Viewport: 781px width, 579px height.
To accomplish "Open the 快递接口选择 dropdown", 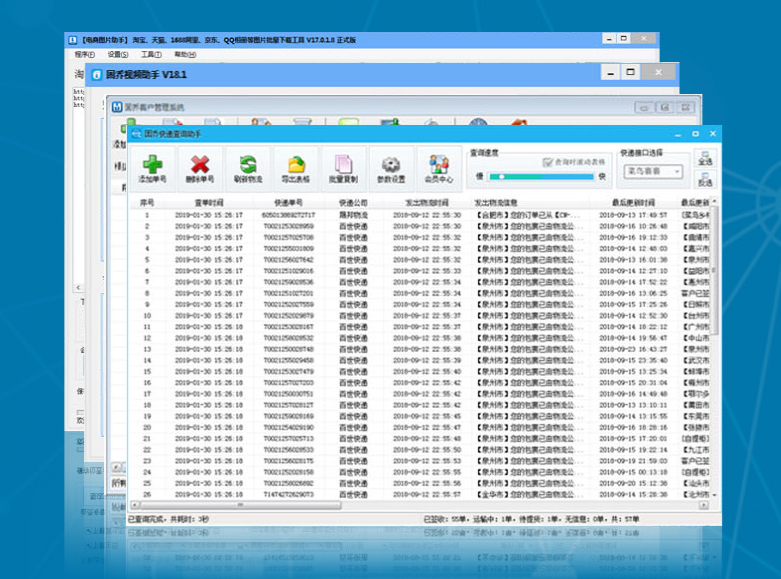I will tap(653, 171).
